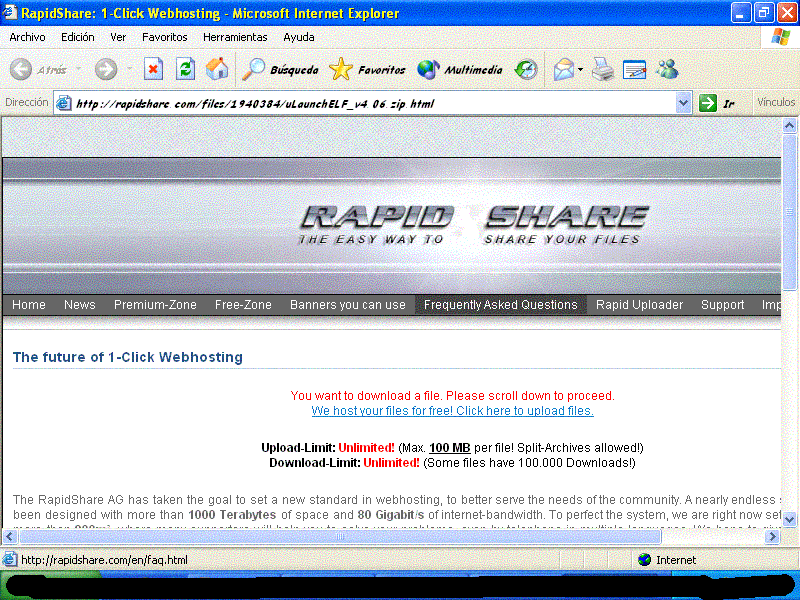This screenshot has width=800, height=600.
Task: Click horizontal scrollbar left arrow
Action: pos(10,537)
